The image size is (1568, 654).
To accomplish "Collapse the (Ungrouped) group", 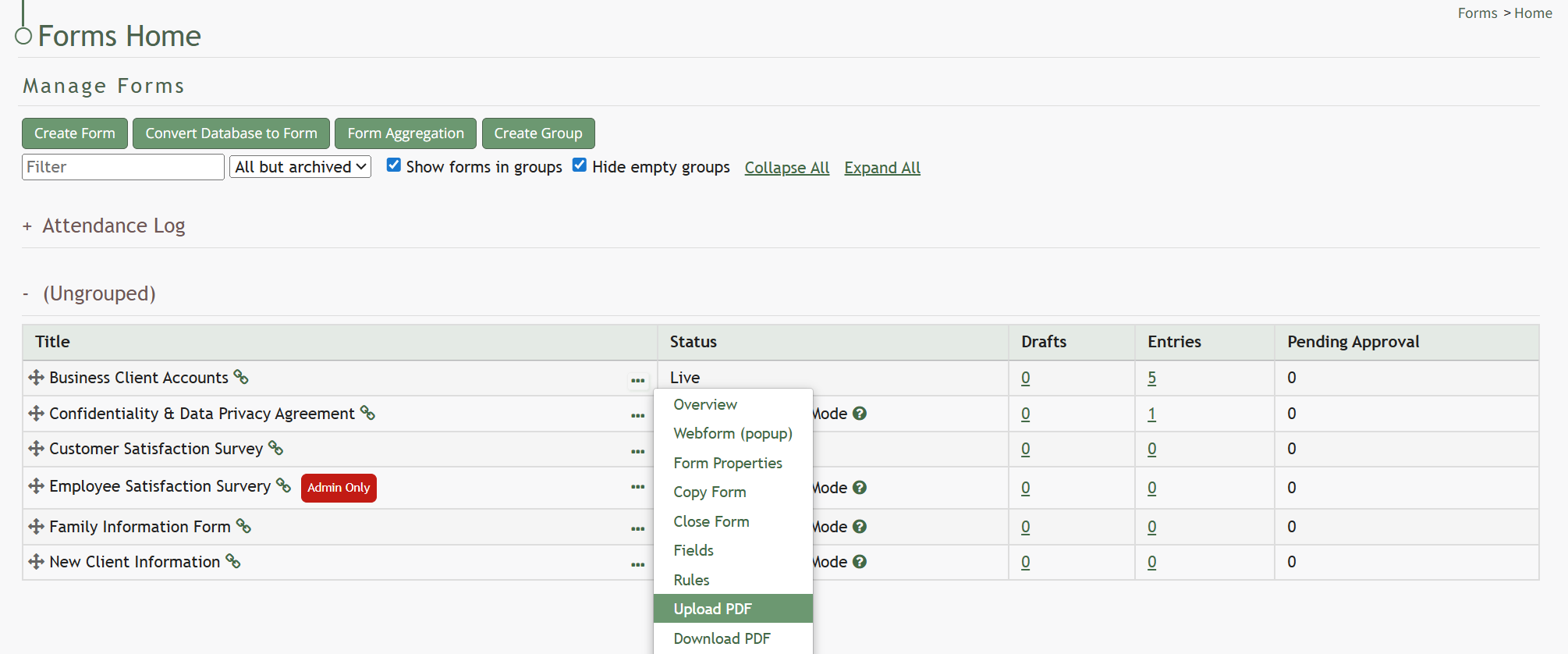I will tap(26, 294).
